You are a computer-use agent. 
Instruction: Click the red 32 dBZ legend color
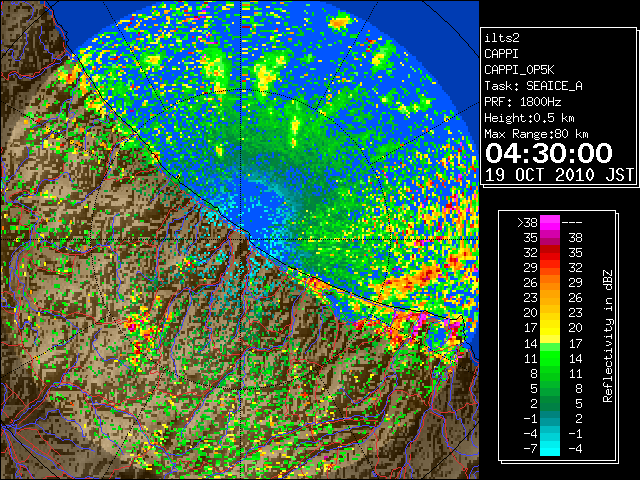pos(550,252)
